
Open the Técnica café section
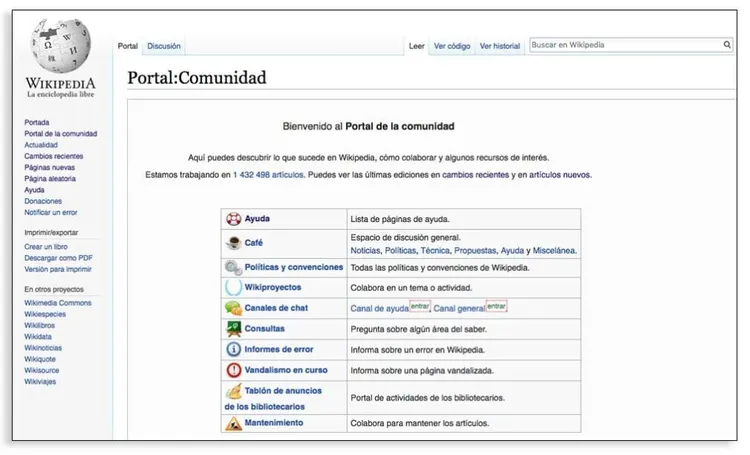point(435,251)
